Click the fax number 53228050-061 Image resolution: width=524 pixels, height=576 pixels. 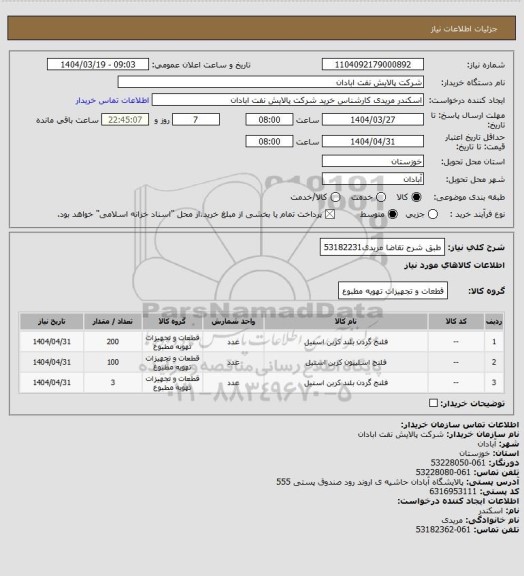(458, 463)
